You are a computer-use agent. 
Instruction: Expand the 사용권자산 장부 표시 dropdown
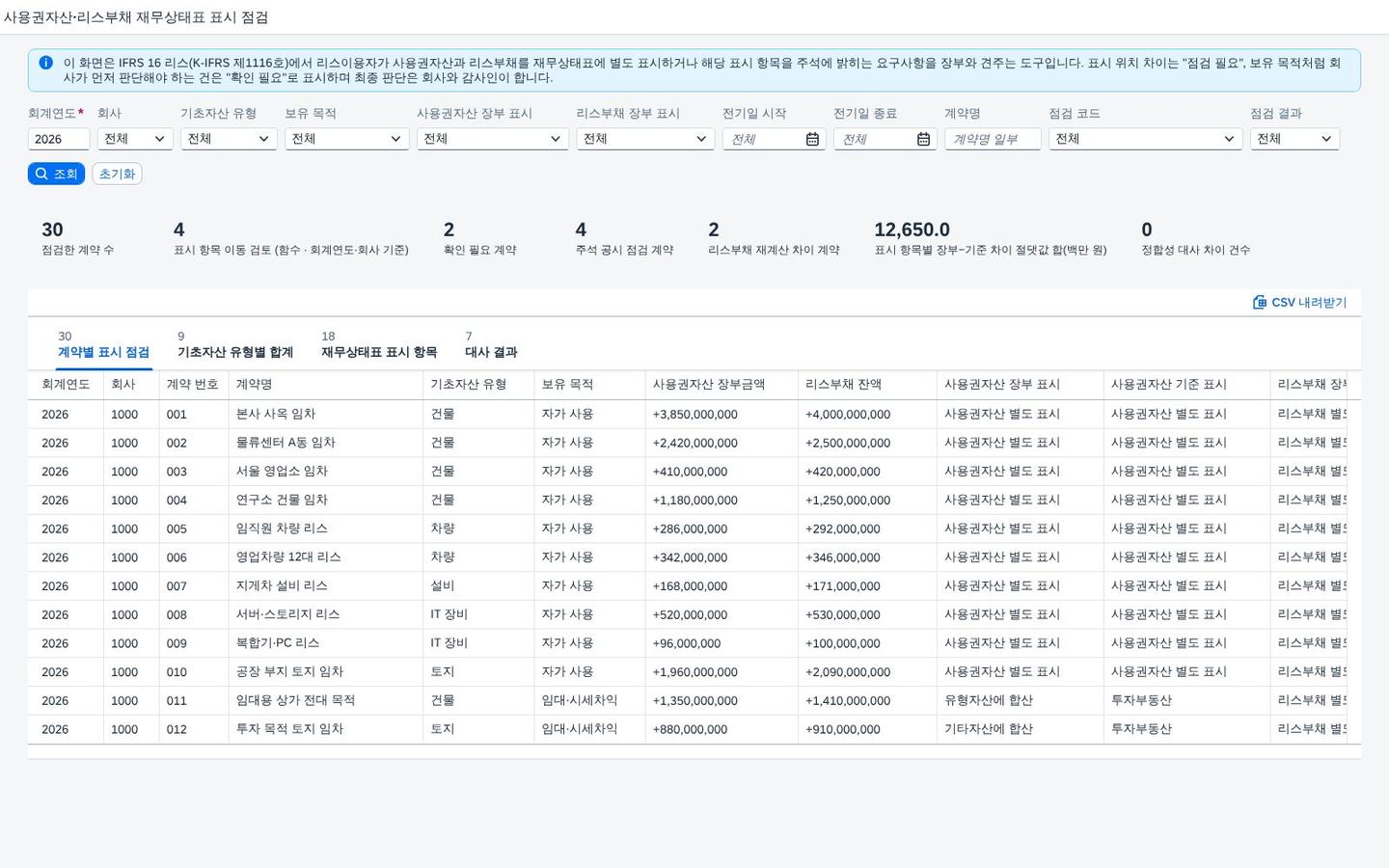pyautogui.click(x=493, y=139)
